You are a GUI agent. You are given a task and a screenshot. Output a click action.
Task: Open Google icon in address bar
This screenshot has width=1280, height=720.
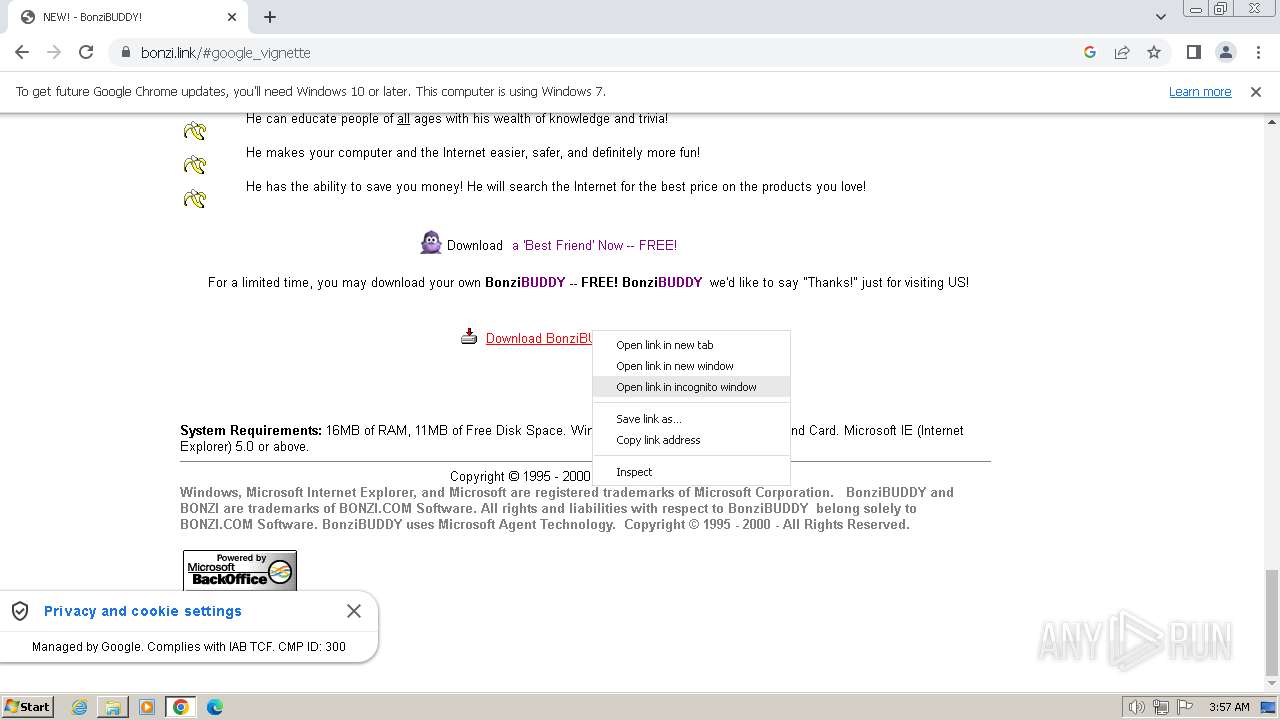pyautogui.click(x=1090, y=52)
